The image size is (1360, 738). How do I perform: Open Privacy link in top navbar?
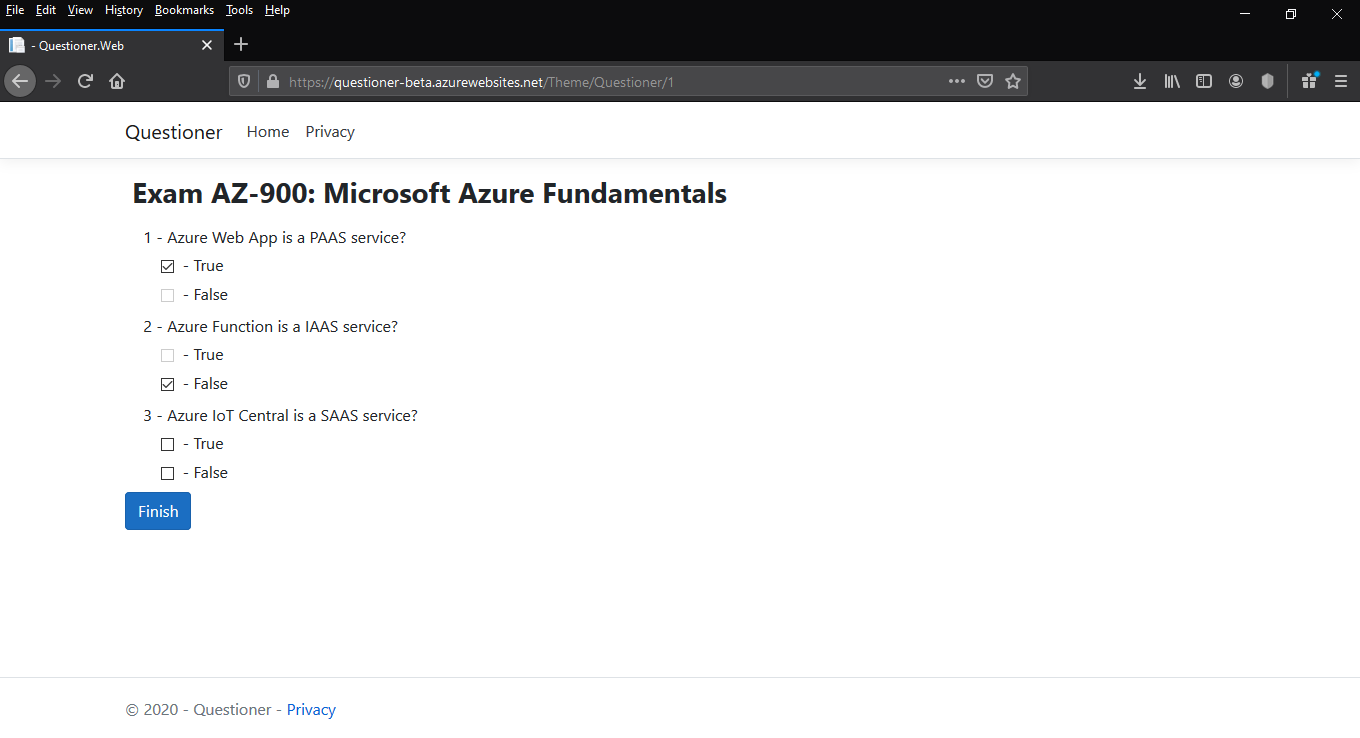pos(330,132)
